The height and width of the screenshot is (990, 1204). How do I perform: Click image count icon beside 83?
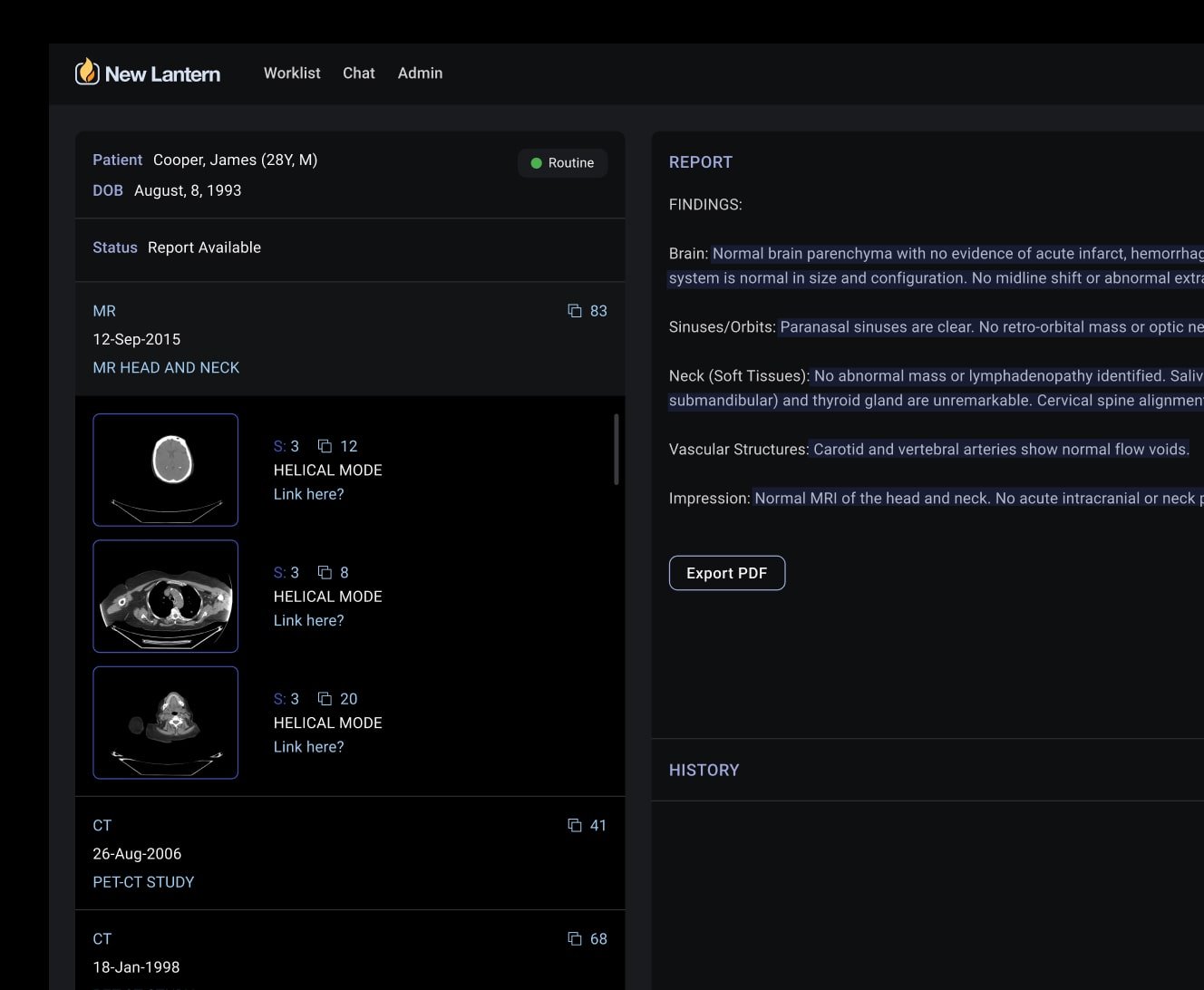point(575,311)
